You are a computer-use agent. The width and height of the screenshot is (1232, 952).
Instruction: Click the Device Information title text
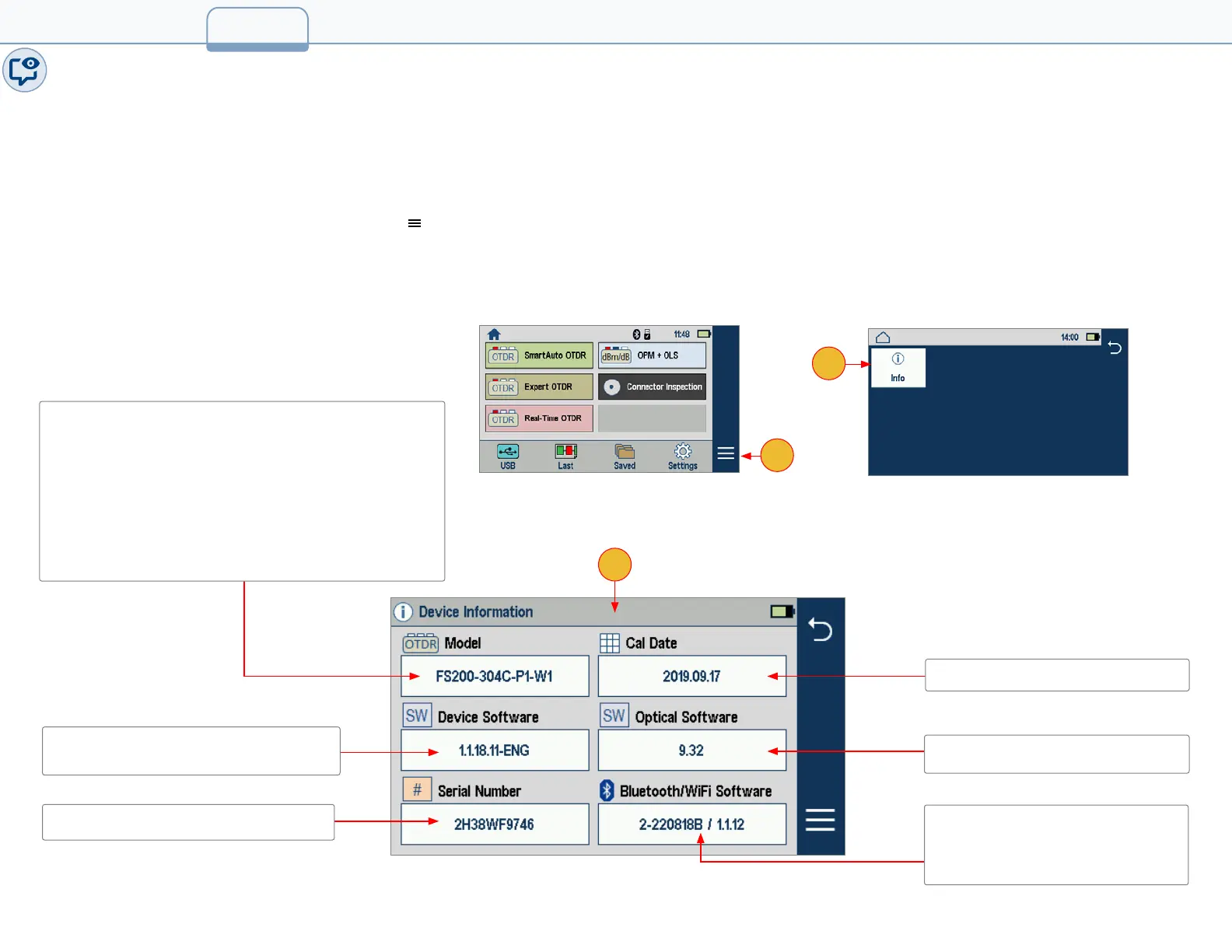[476, 612]
